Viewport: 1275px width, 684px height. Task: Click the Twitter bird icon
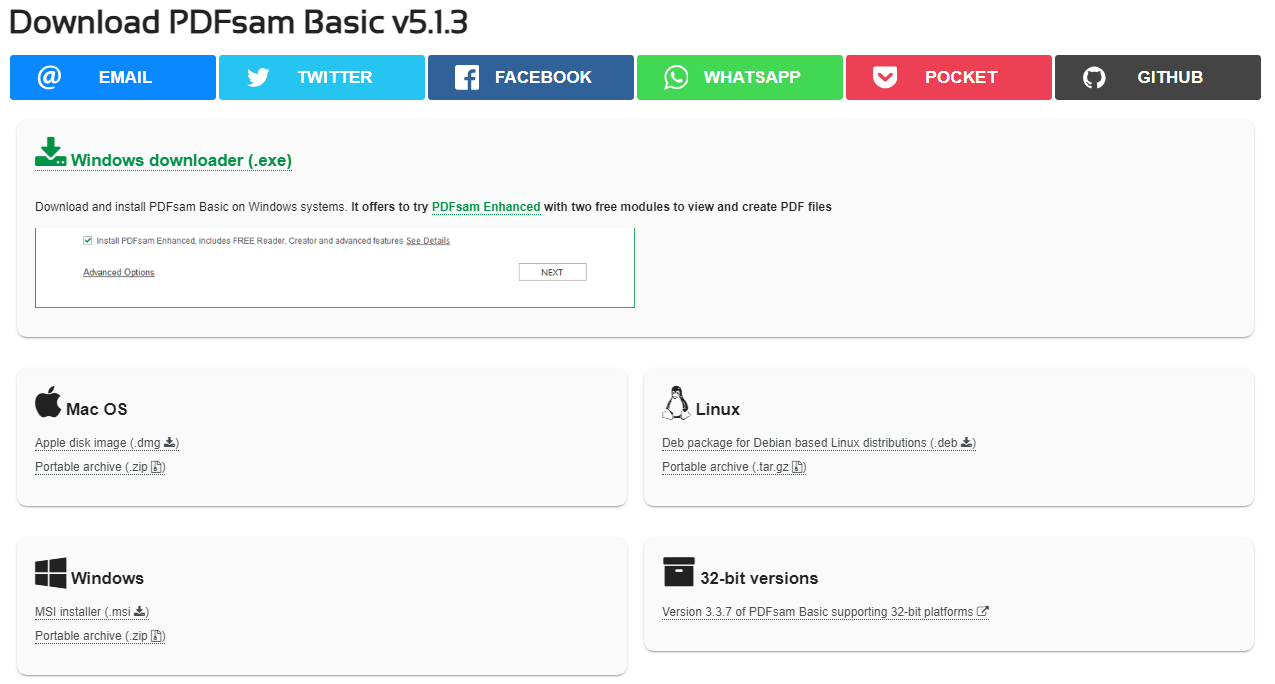pyautogui.click(x=258, y=77)
